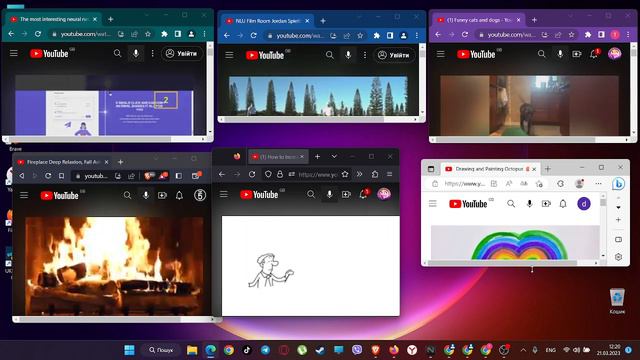640x360 pixels.
Task: Bookmark star in purple Chrome window
Action: coord(571,35)
